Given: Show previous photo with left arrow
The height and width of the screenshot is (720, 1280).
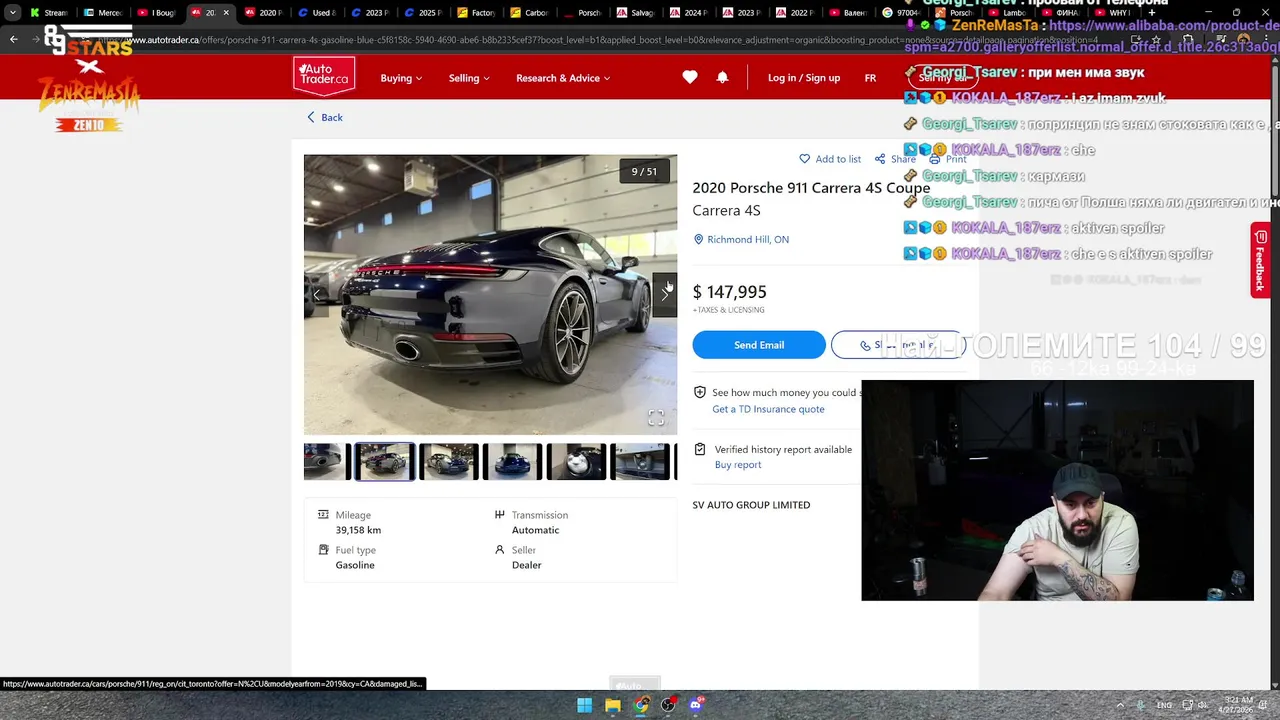Looking at the screenshot, I should click(x=316, y=294).
